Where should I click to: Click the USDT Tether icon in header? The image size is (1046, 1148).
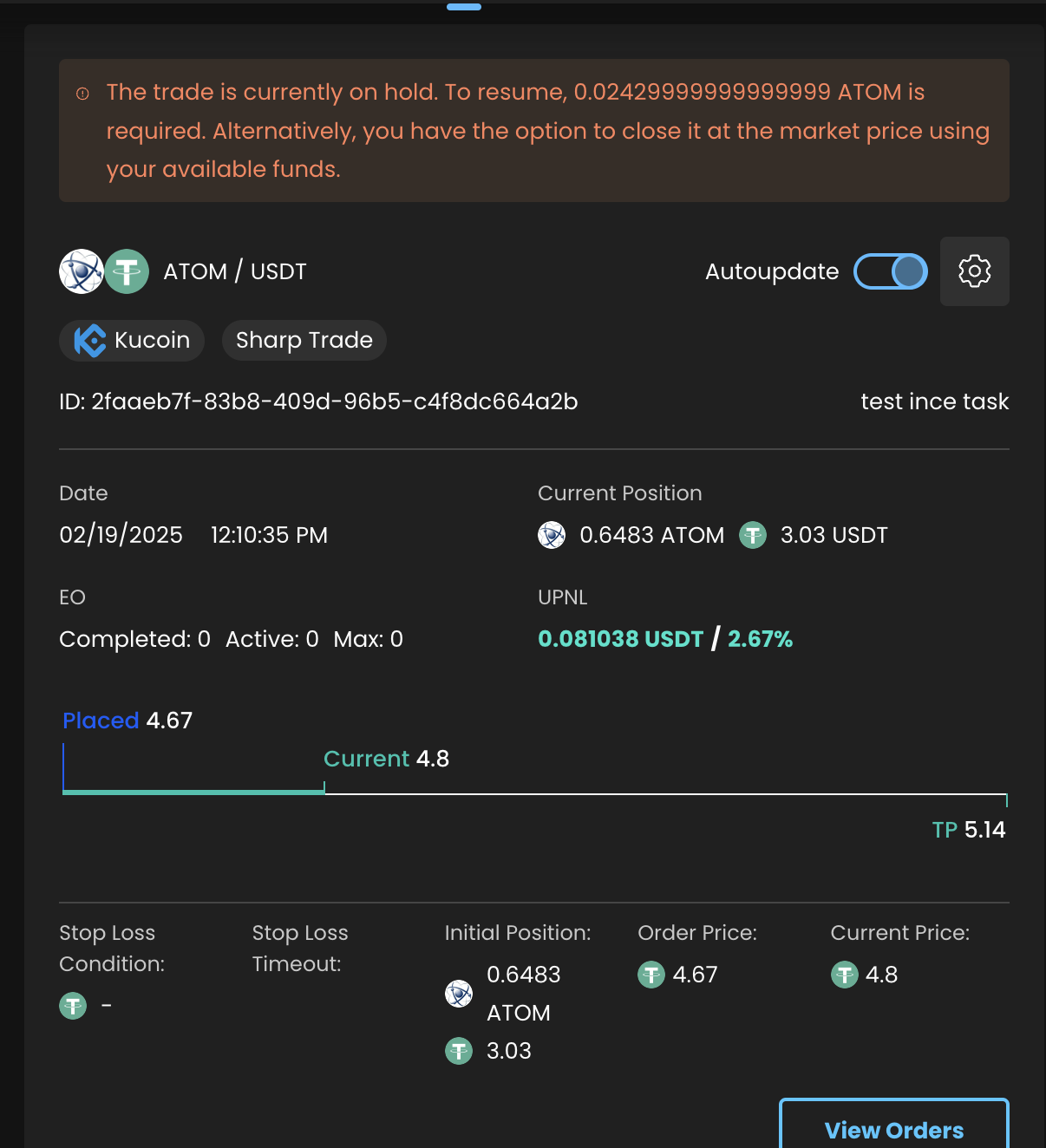[x=127, y=271]
